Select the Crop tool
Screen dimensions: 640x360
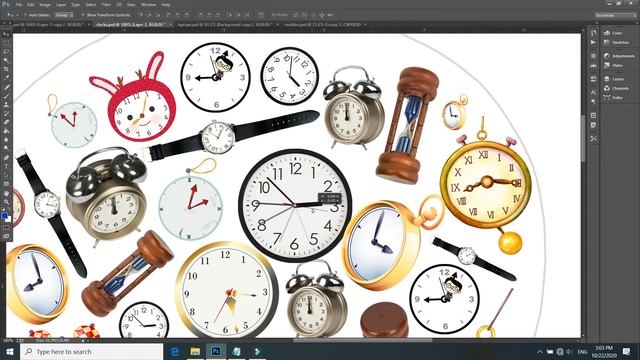click(x=6, y=69)
